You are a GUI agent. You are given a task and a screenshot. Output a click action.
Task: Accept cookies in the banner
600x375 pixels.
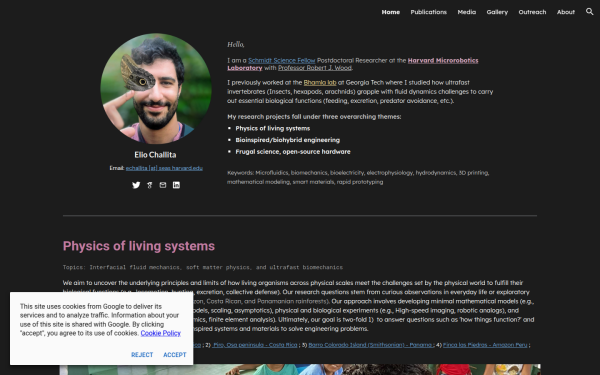coord(175,355)
